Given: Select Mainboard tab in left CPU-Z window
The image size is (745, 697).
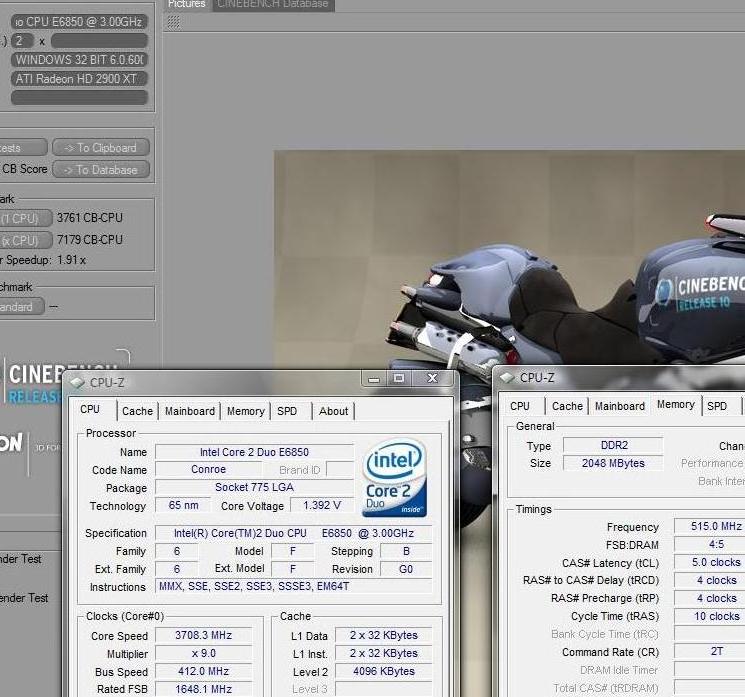Looking at the screenshot, I should [190, 411].
